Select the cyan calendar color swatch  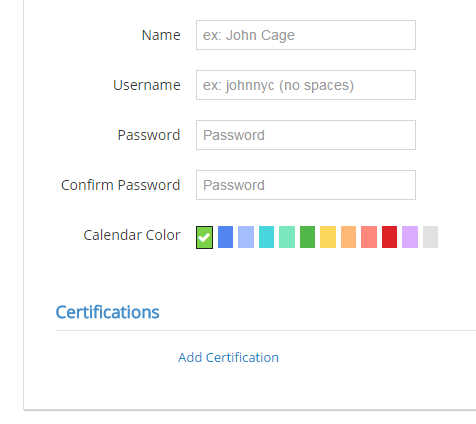(266, 237)
